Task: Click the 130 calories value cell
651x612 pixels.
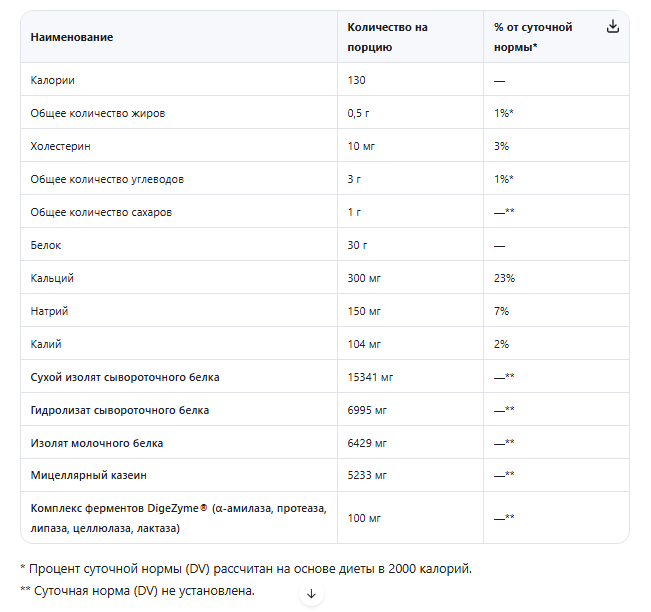Action: click(358, 80)
